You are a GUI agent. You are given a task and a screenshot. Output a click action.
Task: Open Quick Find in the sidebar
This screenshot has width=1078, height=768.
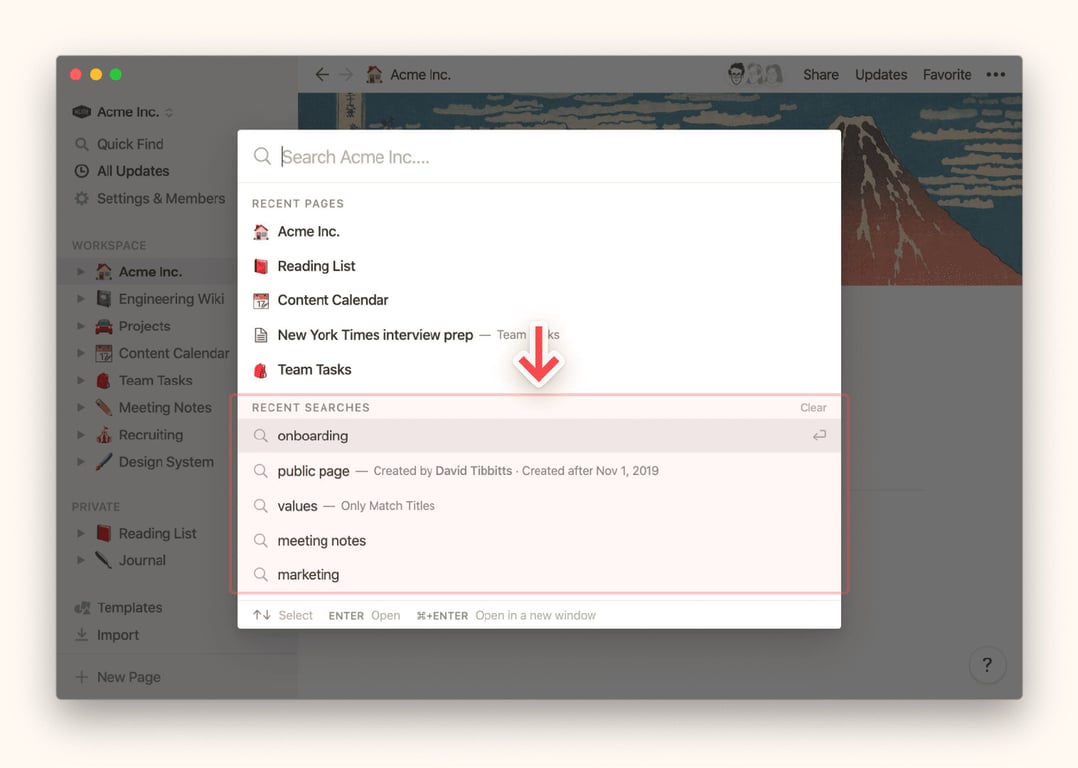[x=130, y=144]
